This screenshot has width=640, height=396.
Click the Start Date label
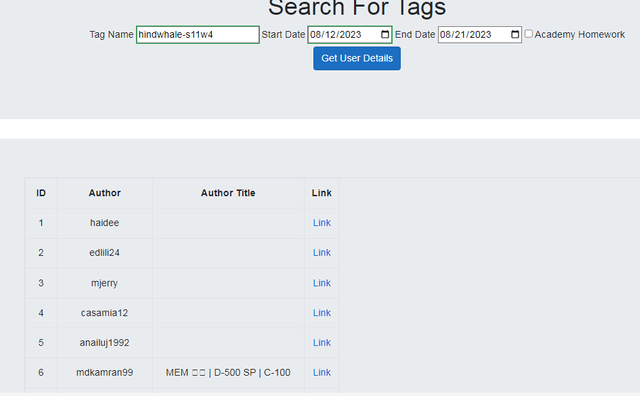pyautogui.click(x=283, y=35)
